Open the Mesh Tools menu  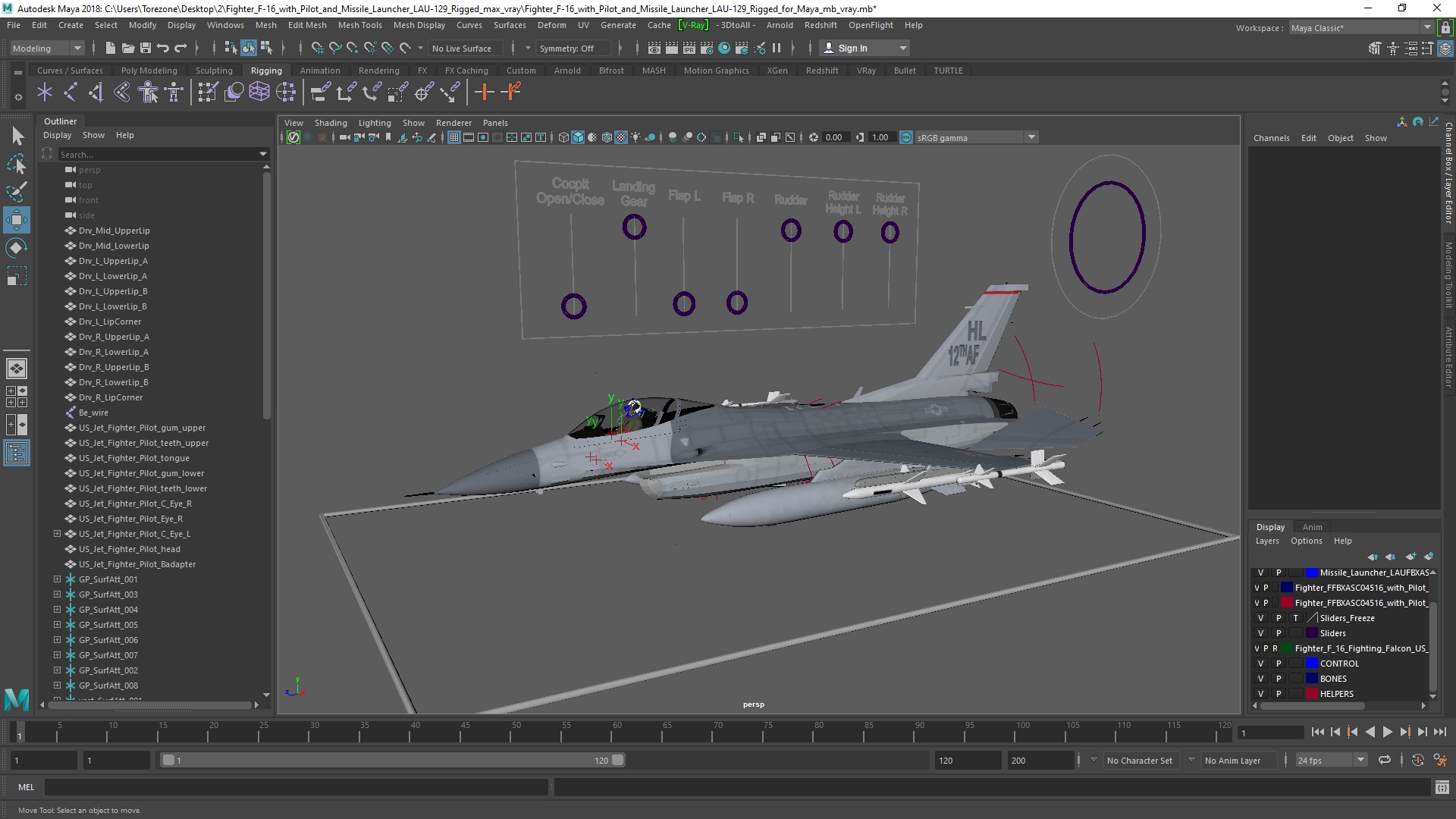(359, 25)
